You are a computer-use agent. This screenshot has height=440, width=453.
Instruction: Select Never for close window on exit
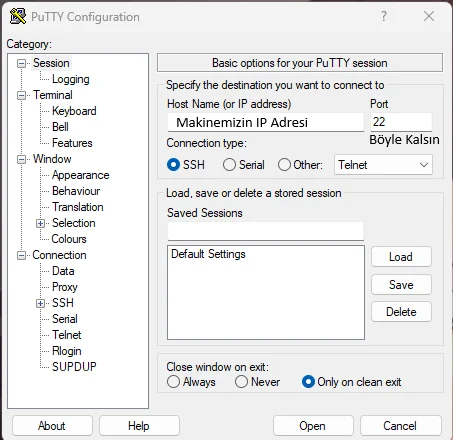pyautogui.click(x=241, y=382)
